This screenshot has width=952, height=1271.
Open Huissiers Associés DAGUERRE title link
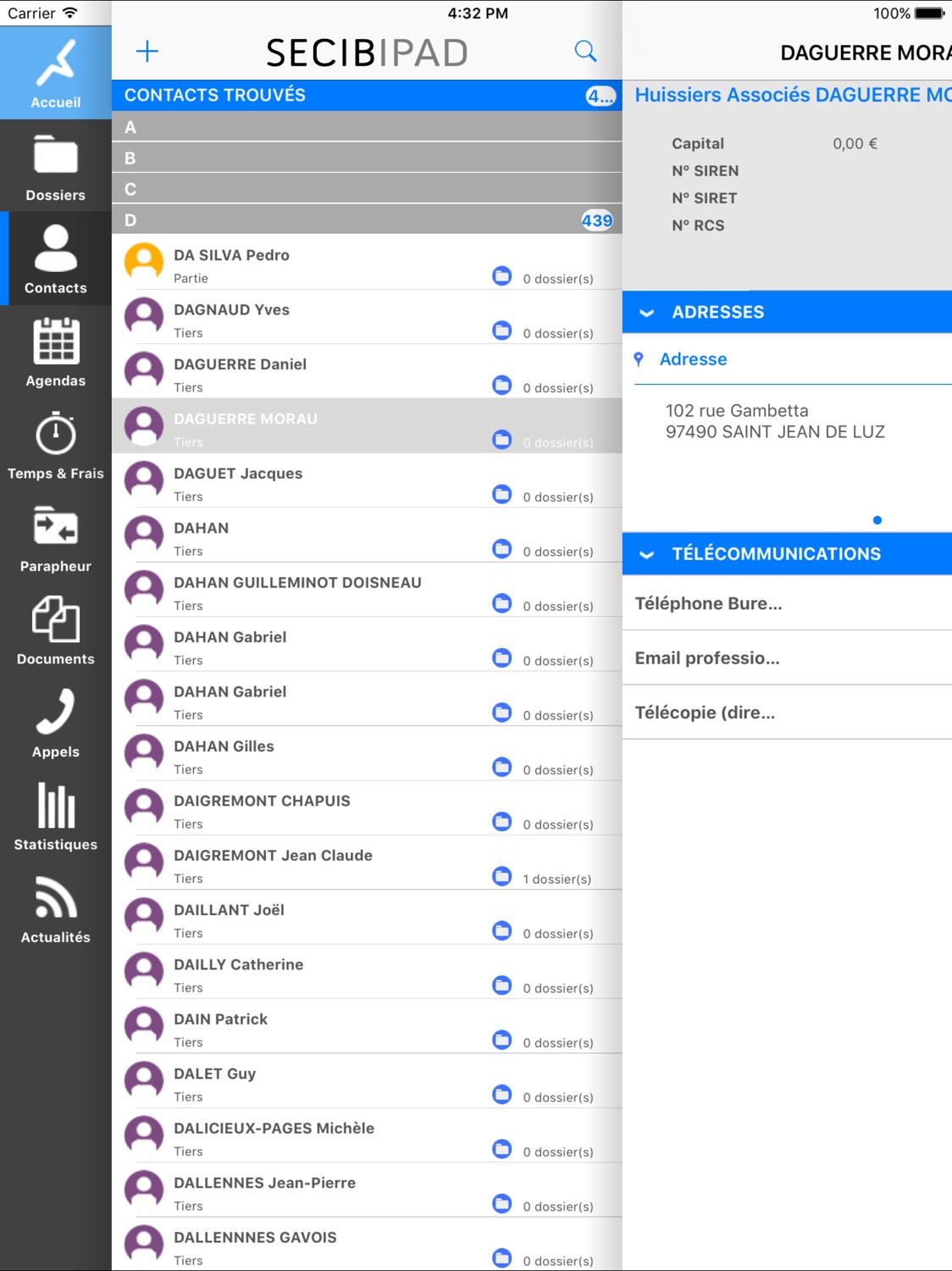[x=793, y=95]
